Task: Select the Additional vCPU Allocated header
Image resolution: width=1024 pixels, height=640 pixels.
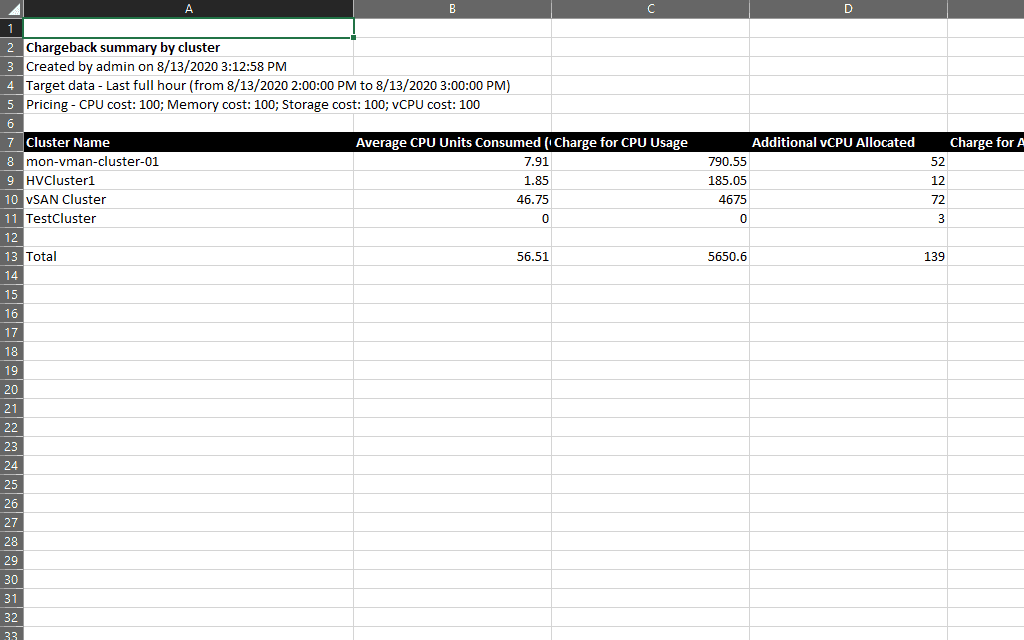Action: click(848, 142)
